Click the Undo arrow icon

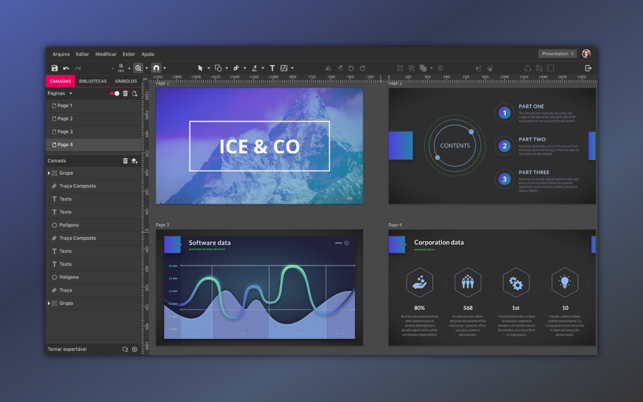[66, 68]
